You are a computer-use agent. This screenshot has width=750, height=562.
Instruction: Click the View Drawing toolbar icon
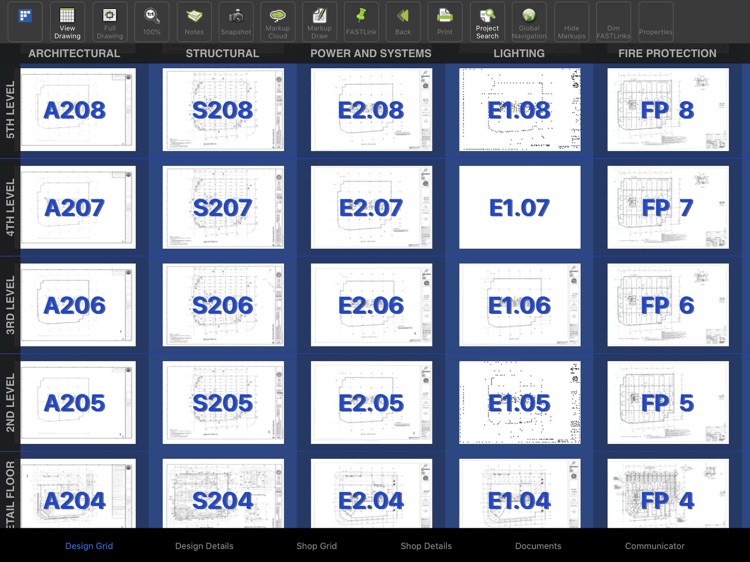coord(67,21)
